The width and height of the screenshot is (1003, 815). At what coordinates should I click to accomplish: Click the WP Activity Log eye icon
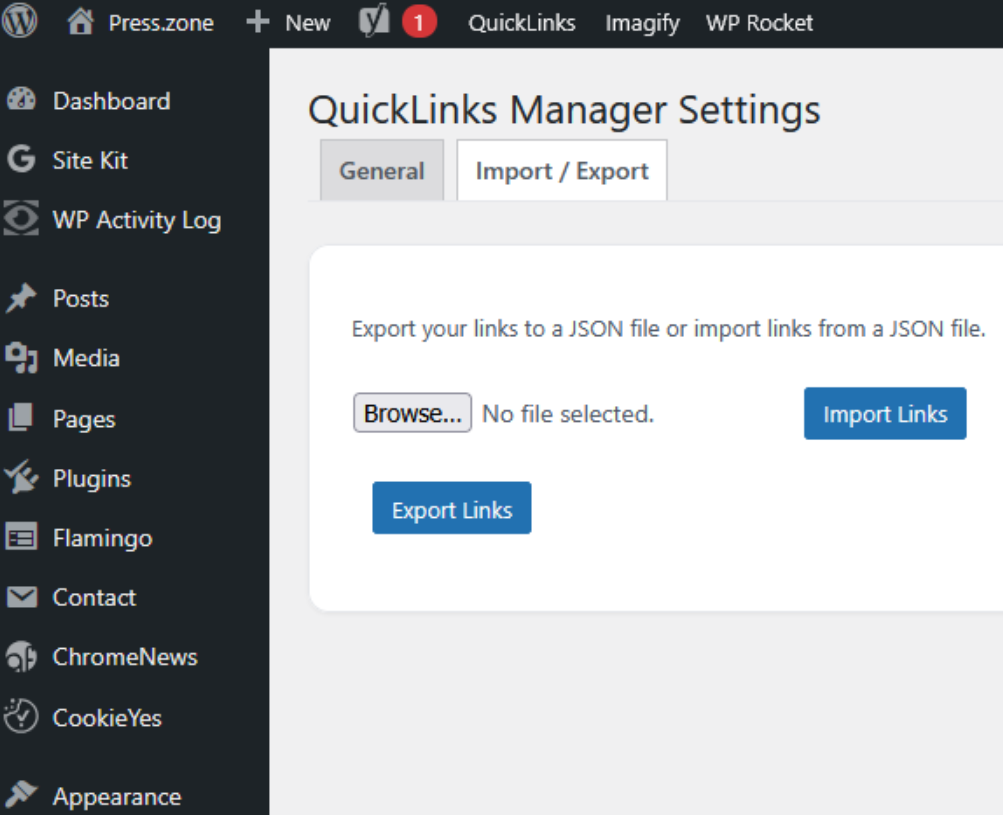[21, 219]
